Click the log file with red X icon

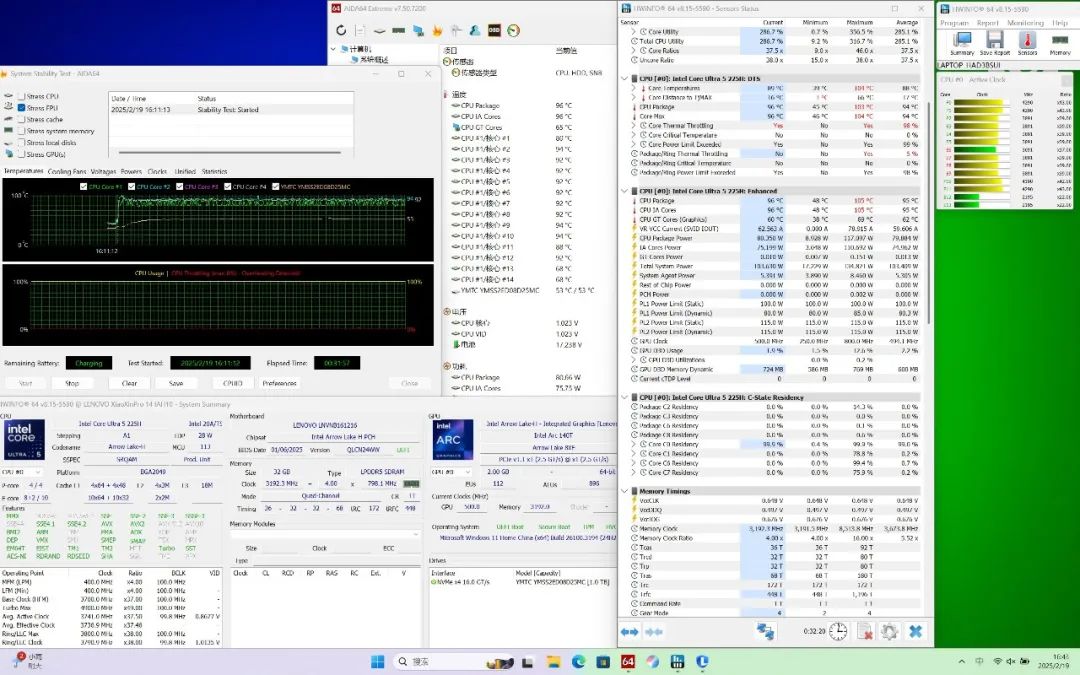(865, 631)
